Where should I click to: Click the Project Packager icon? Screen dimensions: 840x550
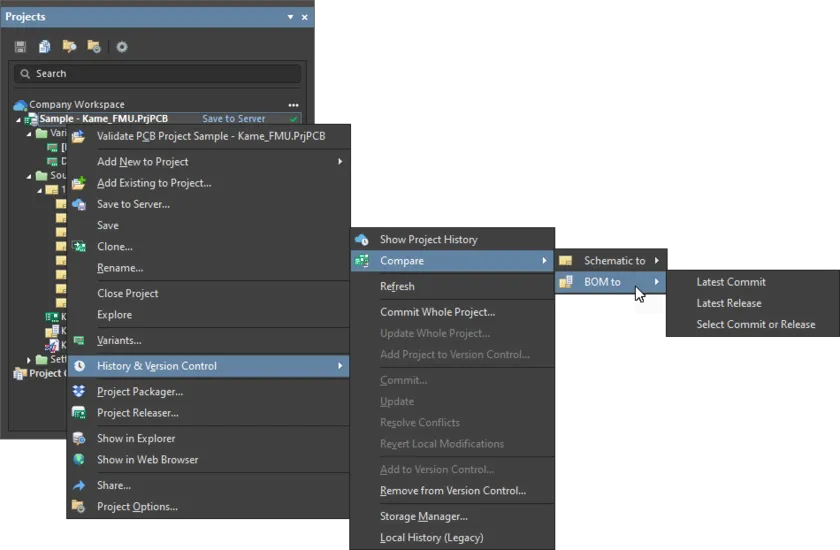coord(79,391)
